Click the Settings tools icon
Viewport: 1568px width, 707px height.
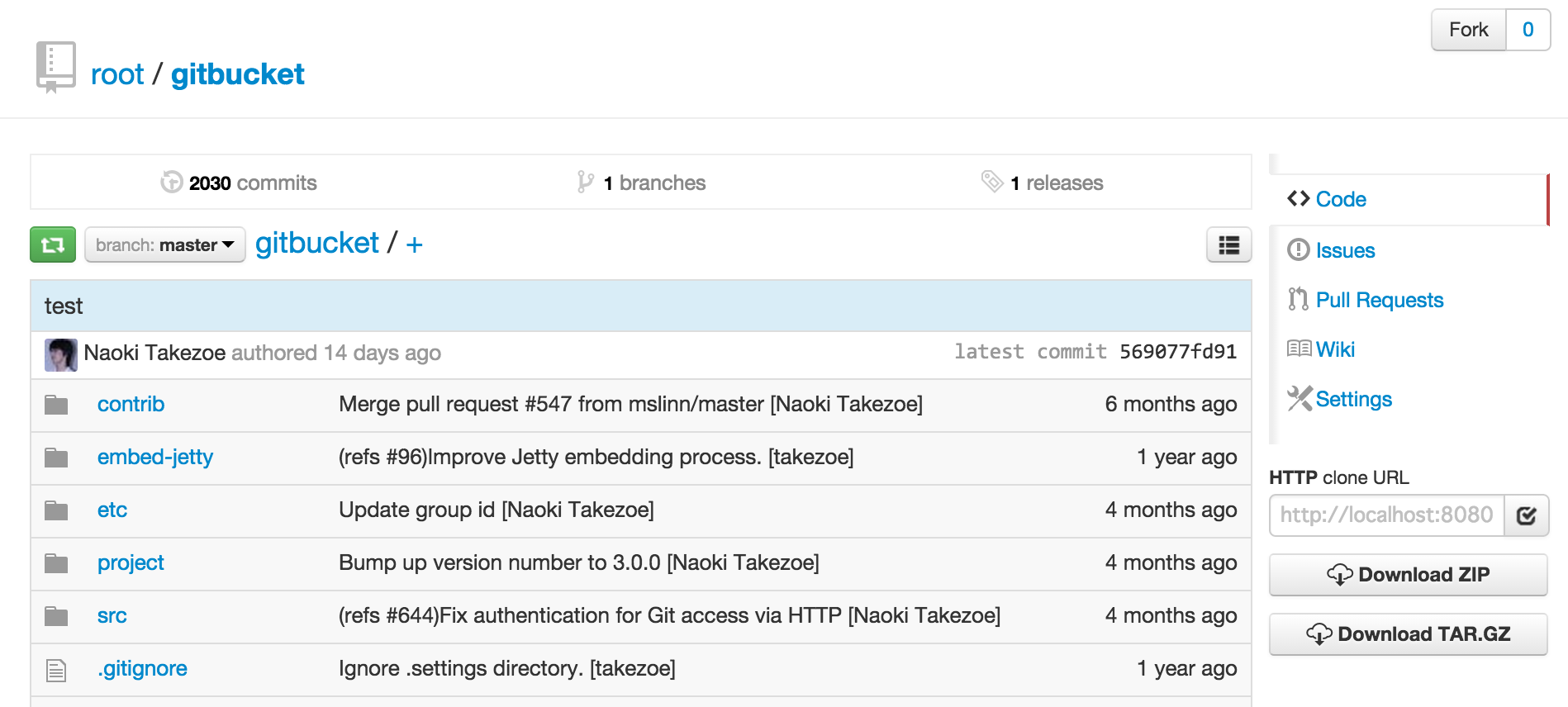point(1300,398)
